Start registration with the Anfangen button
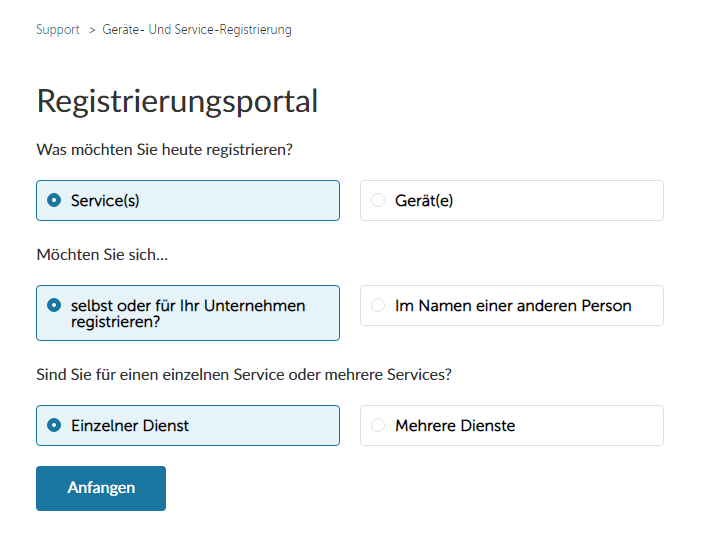725x549 pixels. click(101, 488)
